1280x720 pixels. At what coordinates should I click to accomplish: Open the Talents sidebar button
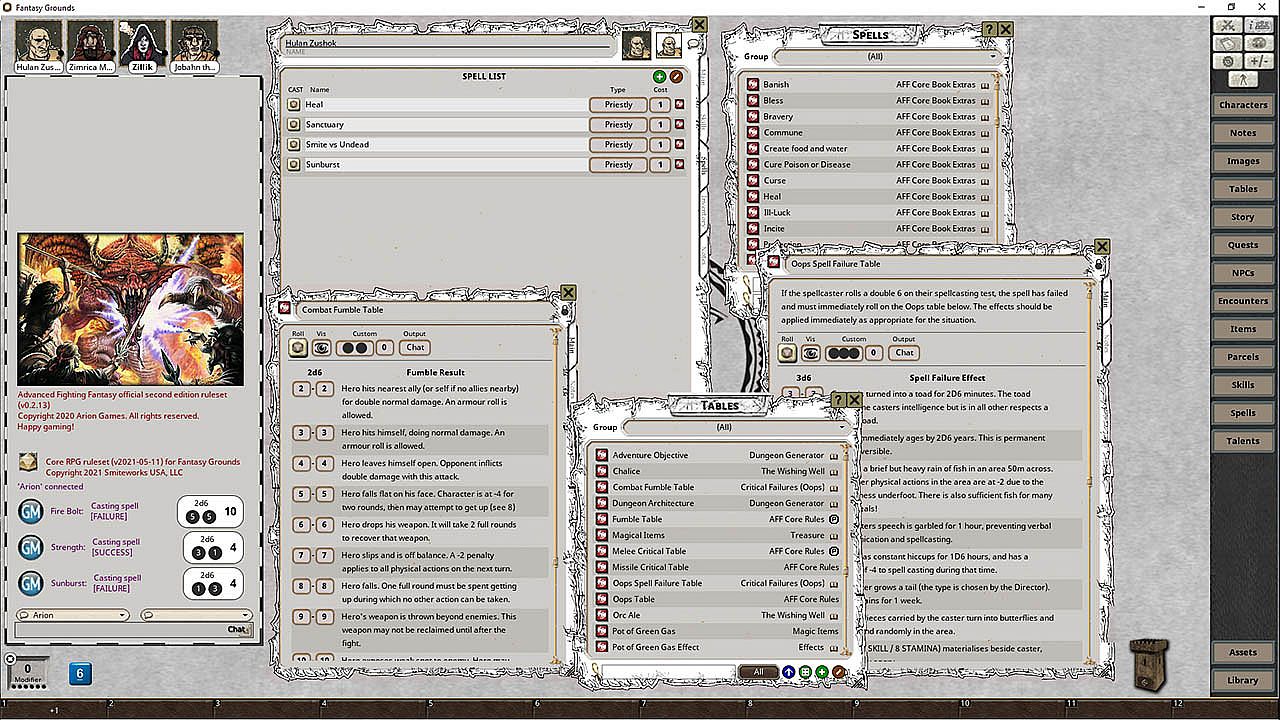1243,441
